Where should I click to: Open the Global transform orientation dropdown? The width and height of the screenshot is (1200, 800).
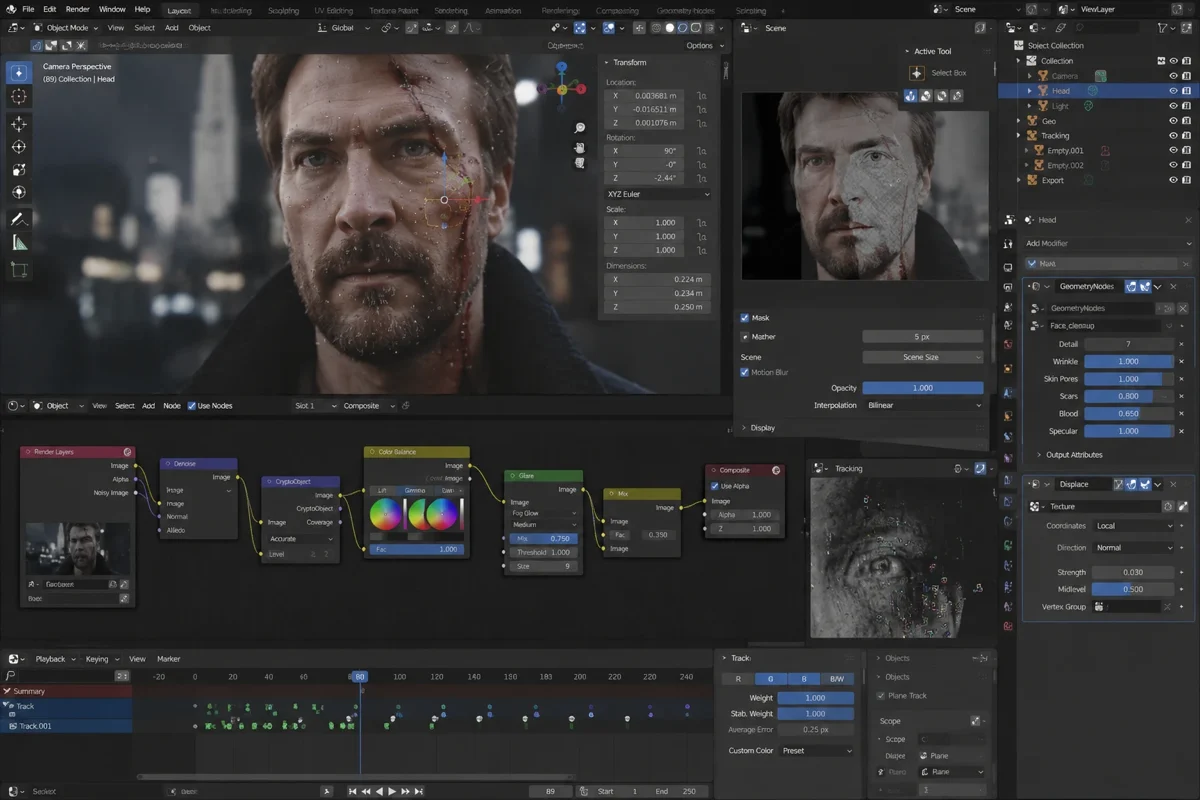pyautogui.click(x=345, y=28)
